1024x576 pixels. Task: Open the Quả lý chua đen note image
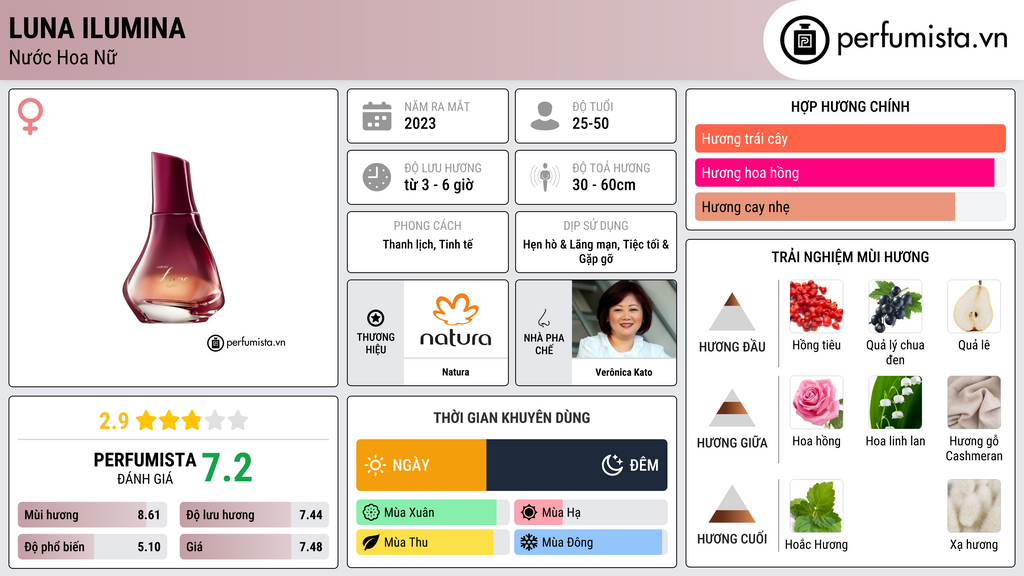point(895,306)
